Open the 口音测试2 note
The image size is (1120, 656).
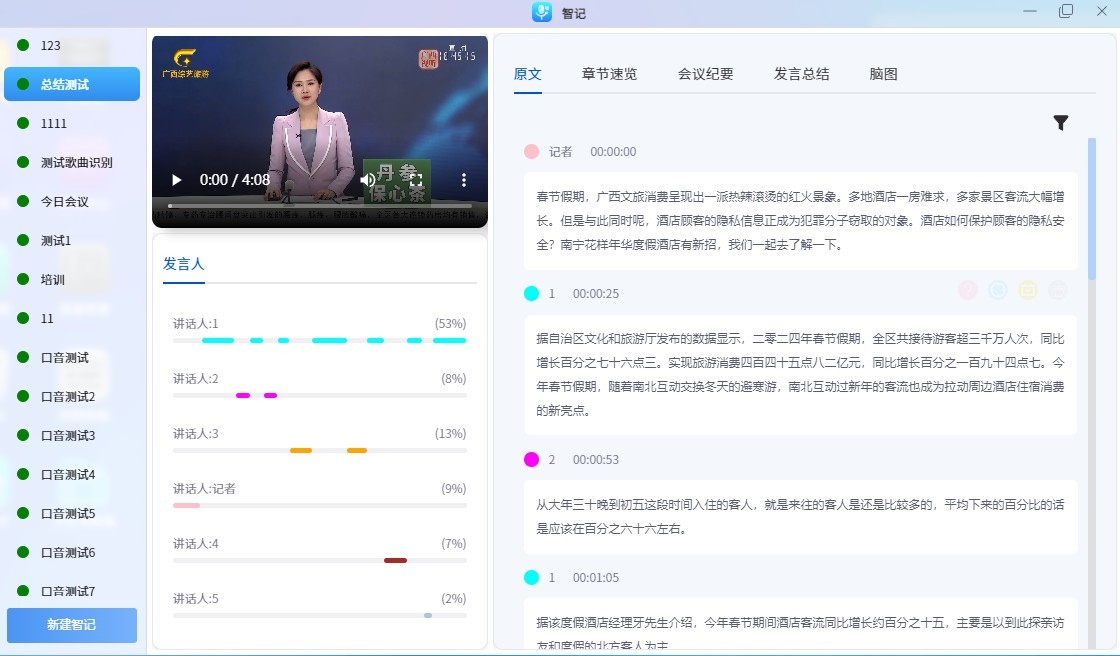coord(72,397)
